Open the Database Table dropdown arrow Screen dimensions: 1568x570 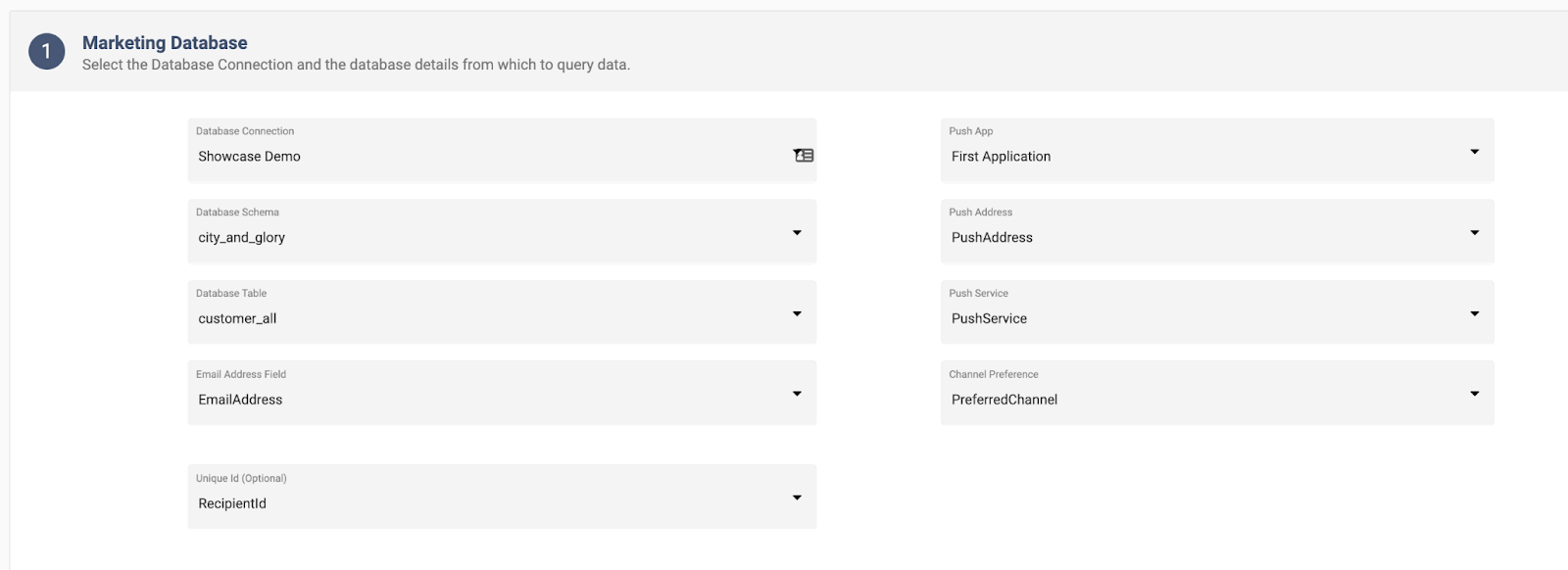(x=797, y=314)
